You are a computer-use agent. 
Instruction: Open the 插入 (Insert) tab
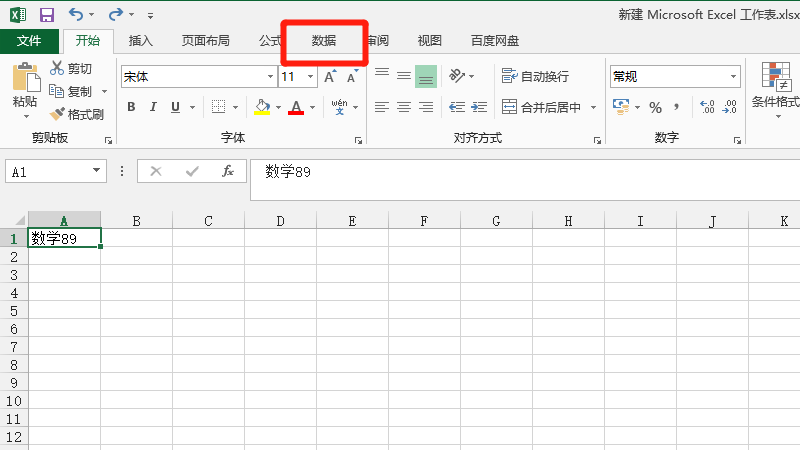(141, 41)
